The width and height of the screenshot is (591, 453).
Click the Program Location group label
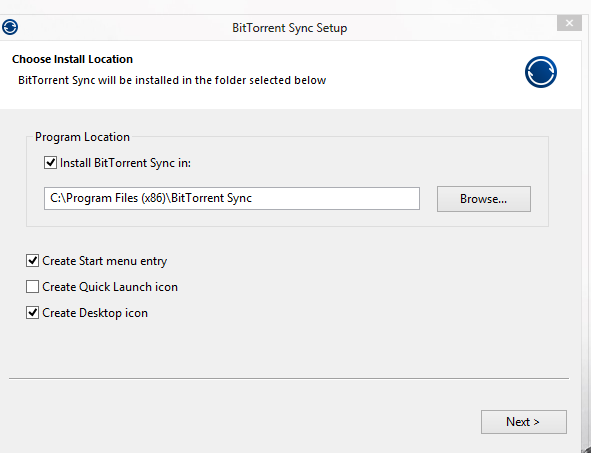click(82, 137)
